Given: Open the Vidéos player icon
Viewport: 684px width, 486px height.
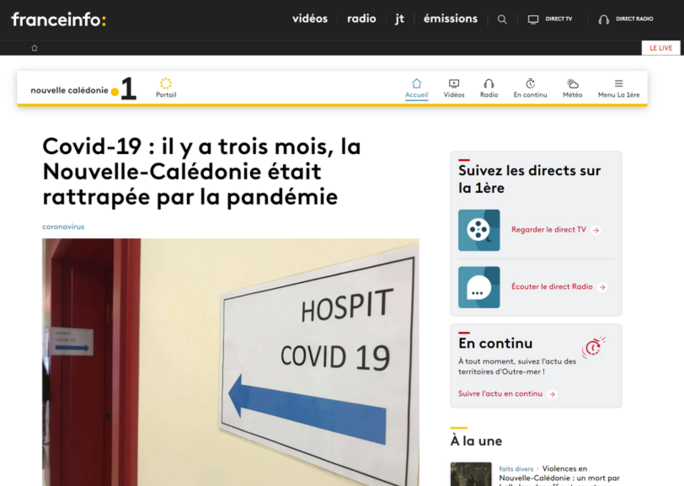Looking at the screenshot, I should [454, 84].
